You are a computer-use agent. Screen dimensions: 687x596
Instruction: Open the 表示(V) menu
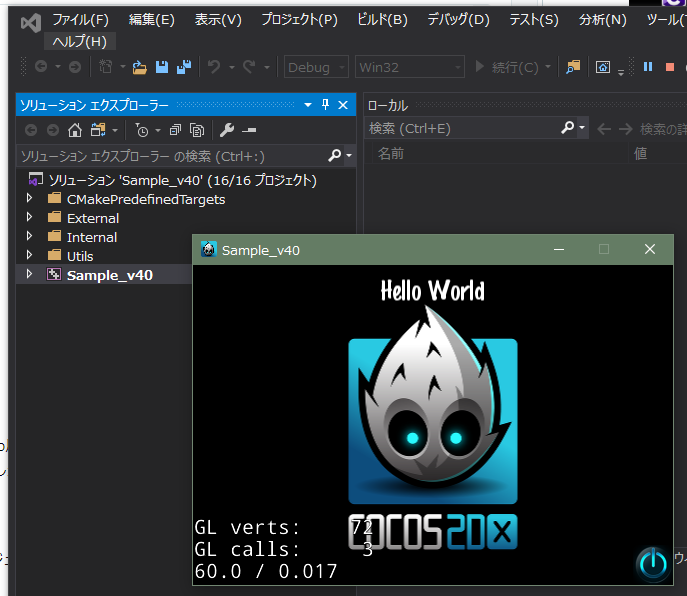(218, 20)
